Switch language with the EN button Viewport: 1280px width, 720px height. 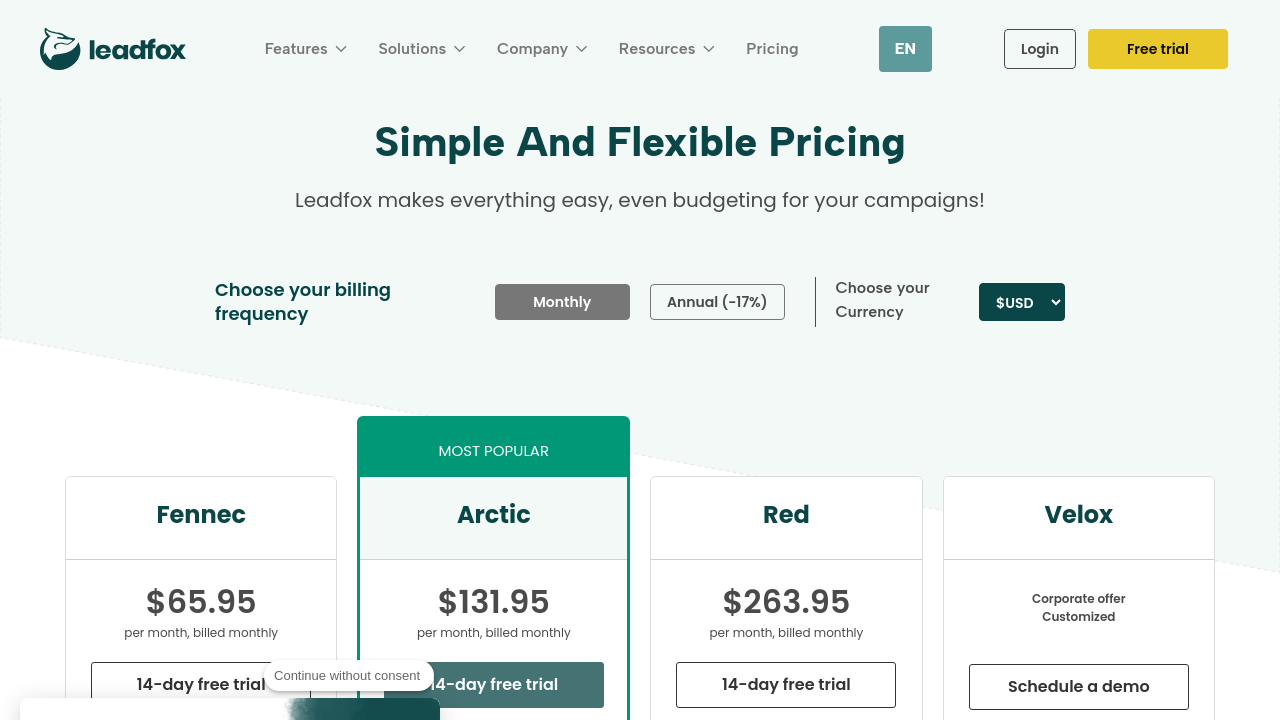click(x=905, y=49)
